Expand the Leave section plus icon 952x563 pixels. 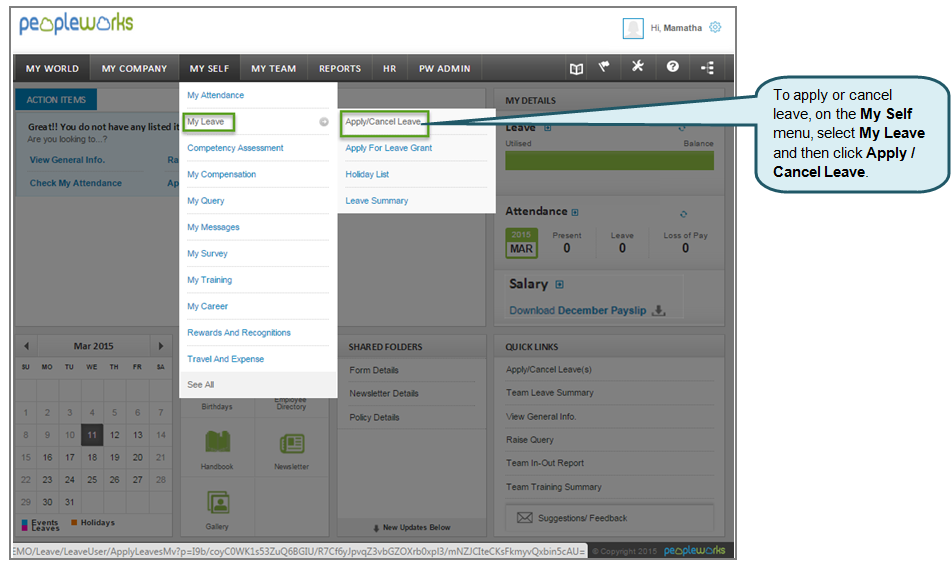548,128
